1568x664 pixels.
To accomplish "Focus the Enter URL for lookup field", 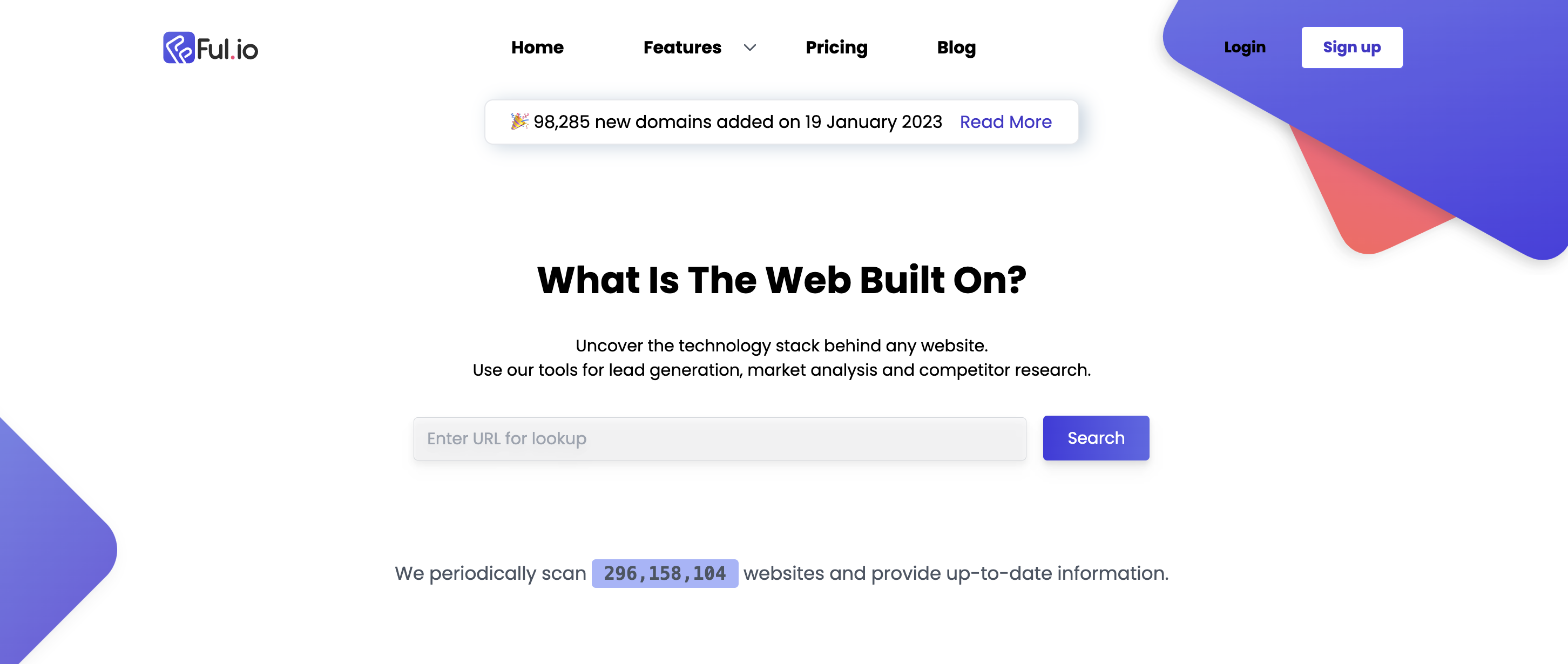I will point(720,438).
